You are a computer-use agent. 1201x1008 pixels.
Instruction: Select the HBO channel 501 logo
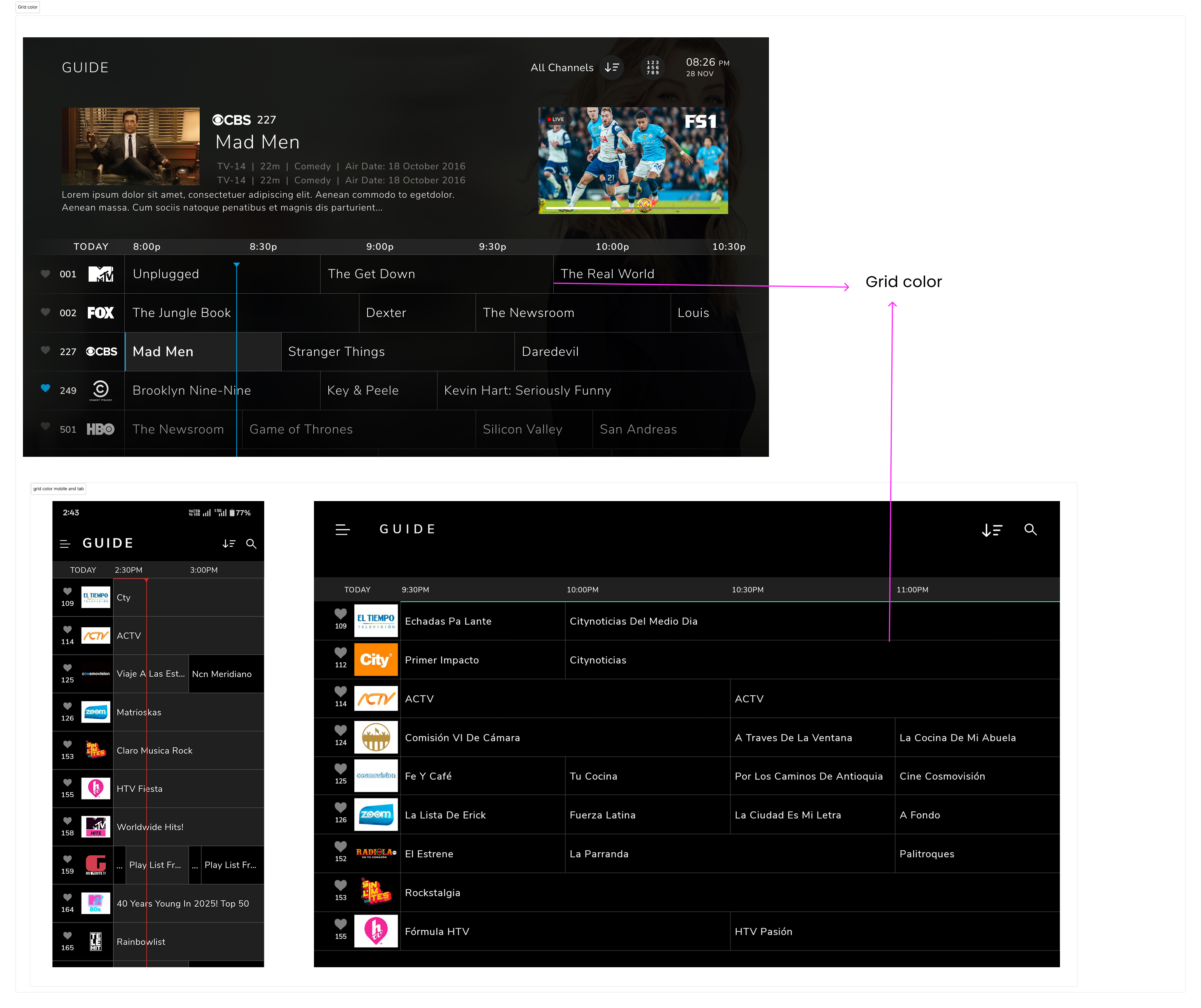tap(101, 429)
